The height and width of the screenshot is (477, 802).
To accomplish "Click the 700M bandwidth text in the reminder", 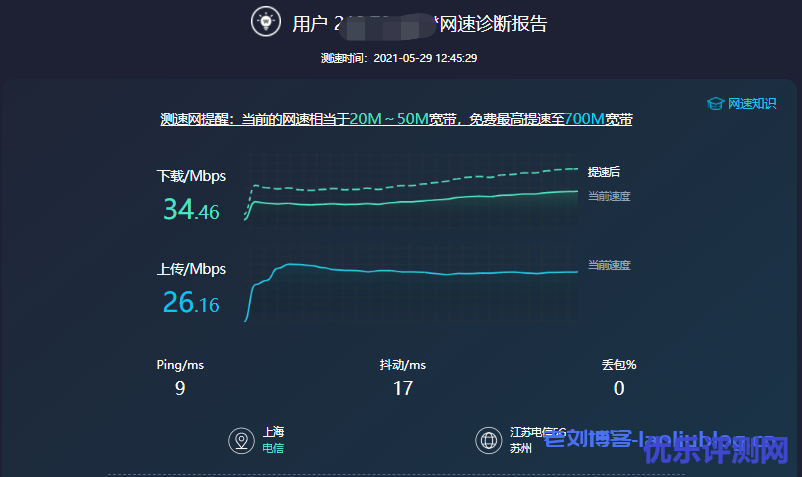I will click(x=585, y=119).
